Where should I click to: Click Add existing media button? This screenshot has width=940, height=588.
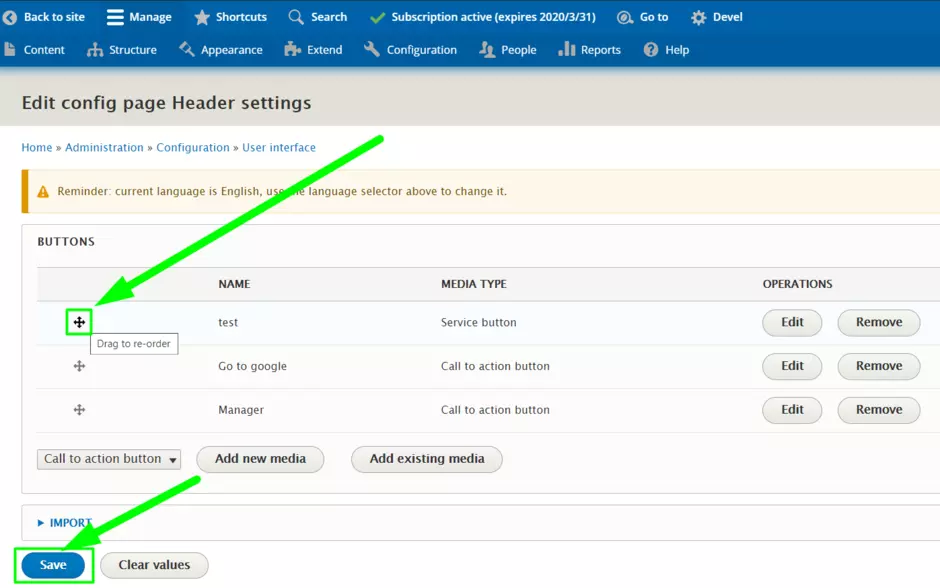(427, 459)
